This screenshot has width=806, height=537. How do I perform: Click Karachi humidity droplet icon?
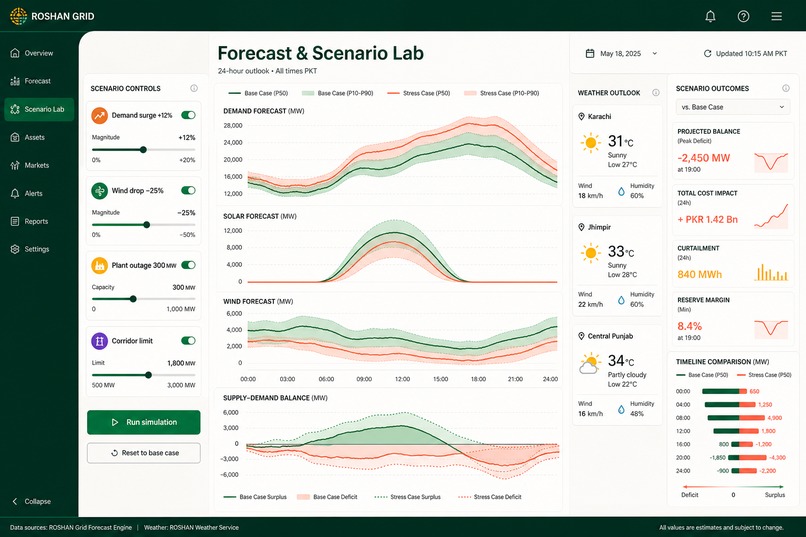point(621,191)
